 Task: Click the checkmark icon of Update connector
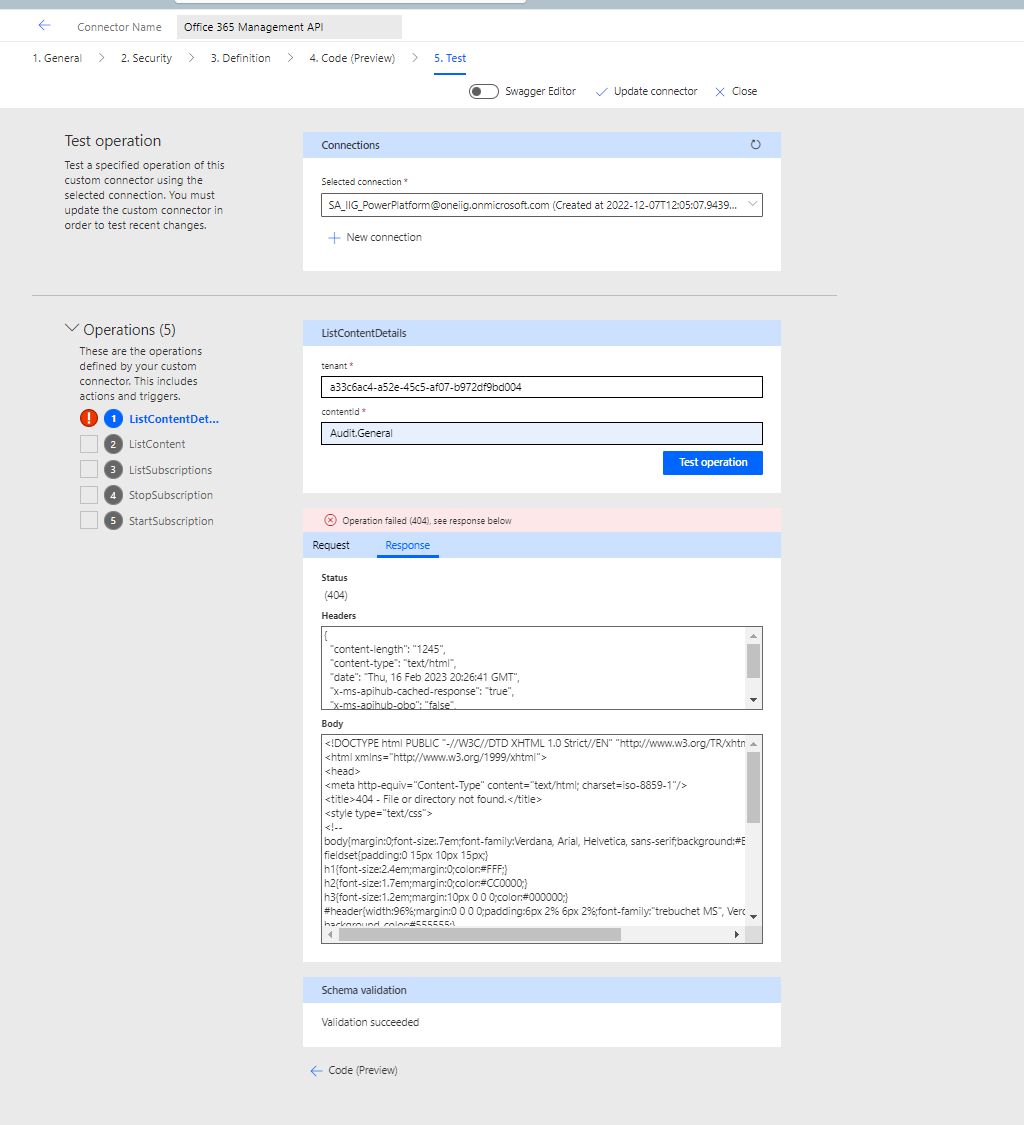pyautogui.click(x=601, y=92)
